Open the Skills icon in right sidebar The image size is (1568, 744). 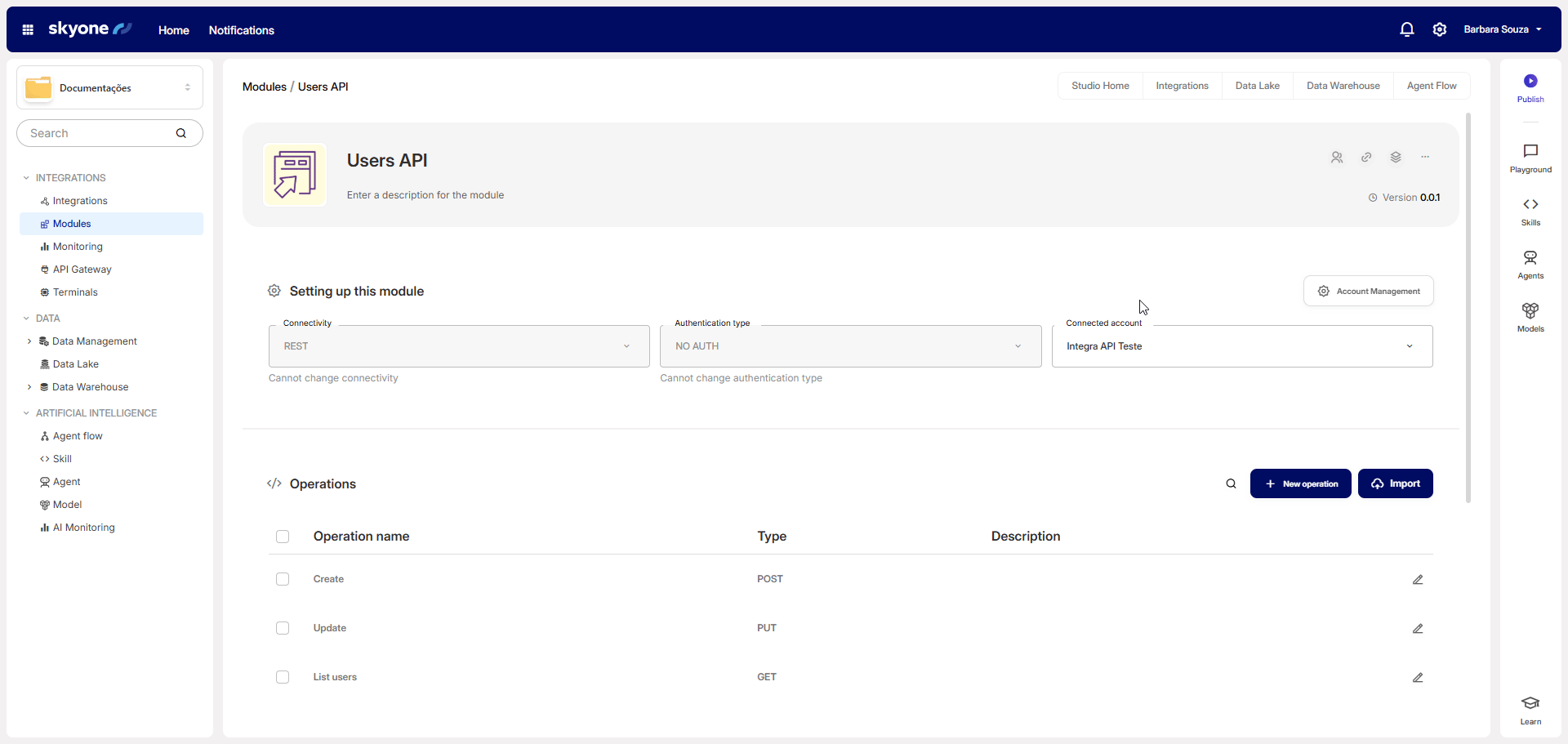tap(1530, 205)
